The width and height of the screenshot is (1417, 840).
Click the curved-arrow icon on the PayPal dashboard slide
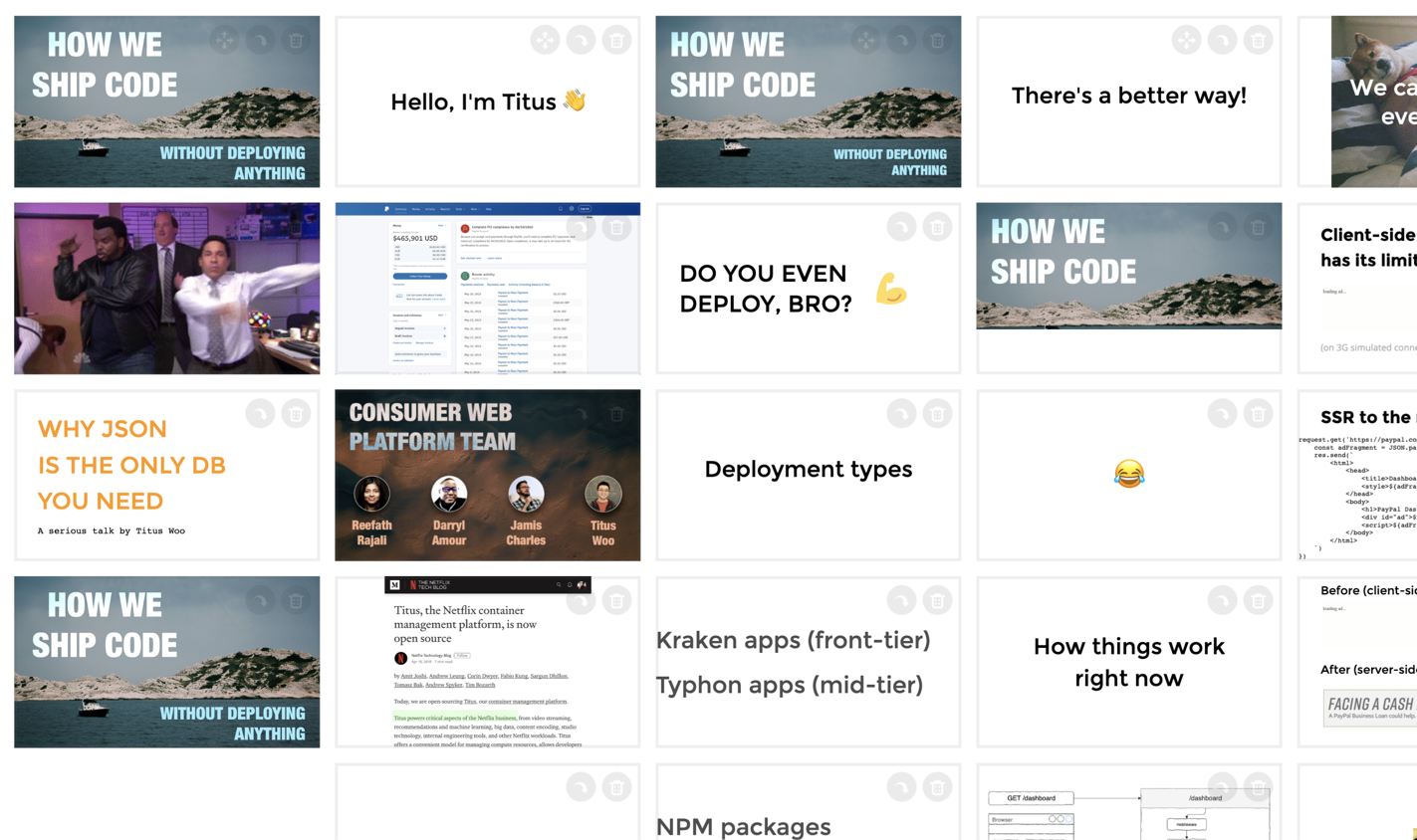pos(581,227)
